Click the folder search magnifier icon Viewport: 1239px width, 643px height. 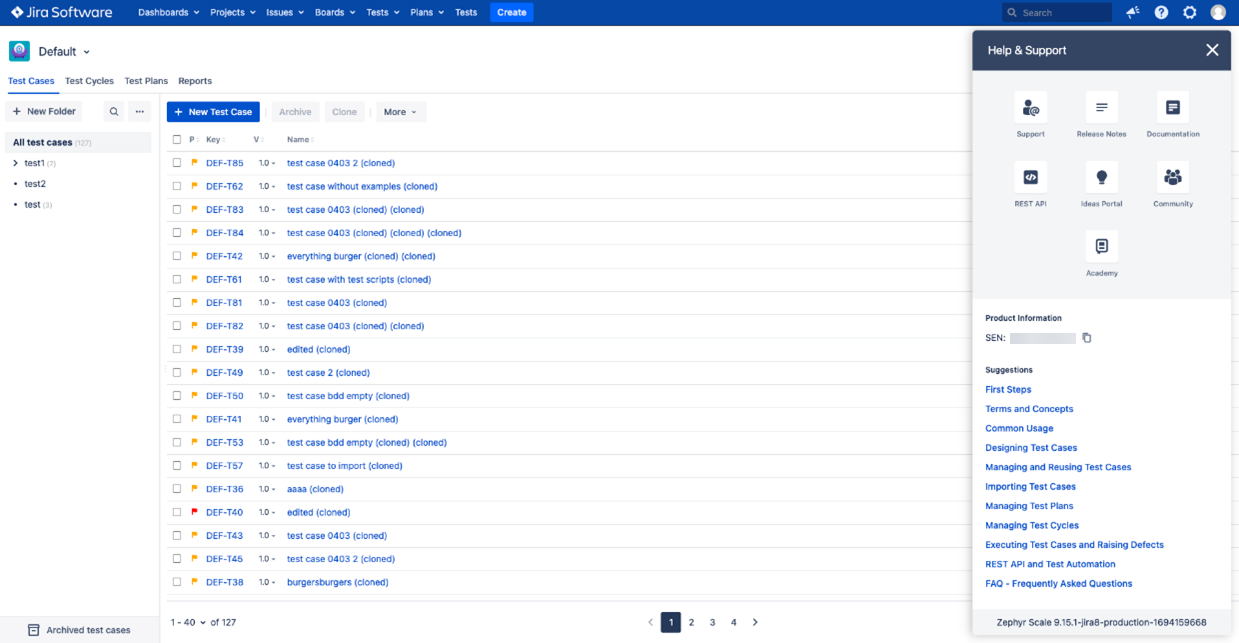[x=114, y=112]
